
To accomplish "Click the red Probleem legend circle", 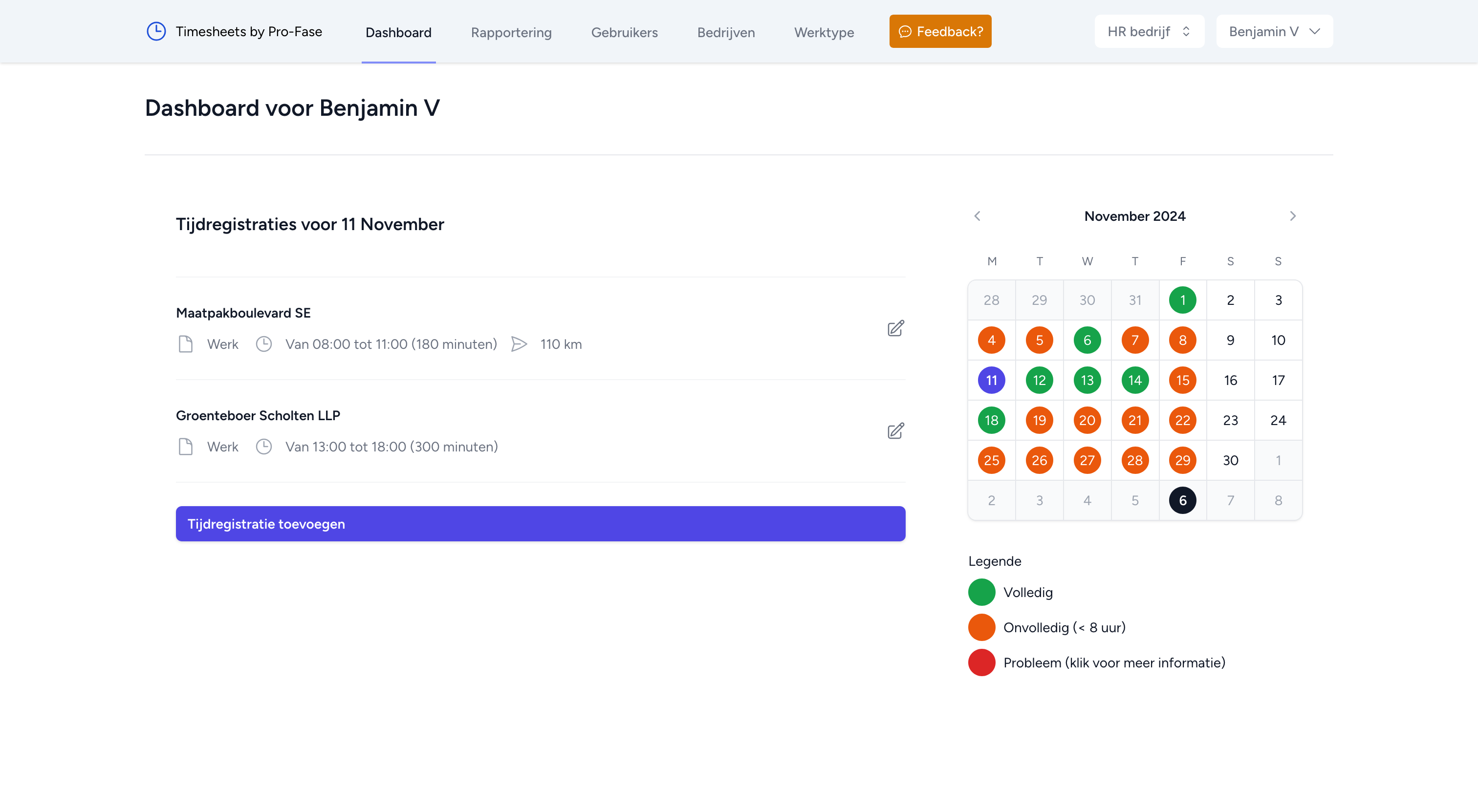I will pyautogui.click(x=981, y=662).
